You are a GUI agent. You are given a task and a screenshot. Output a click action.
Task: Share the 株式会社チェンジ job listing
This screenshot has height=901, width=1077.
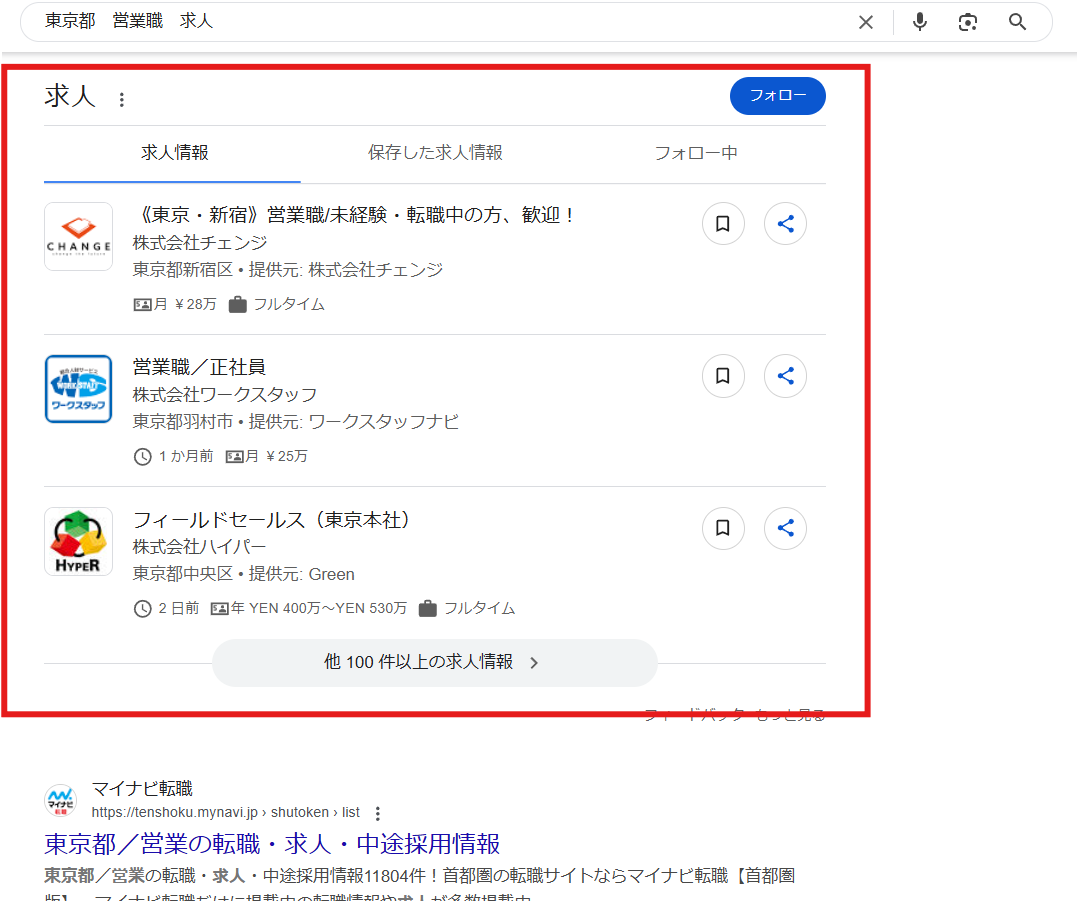[x=785, y=224]
